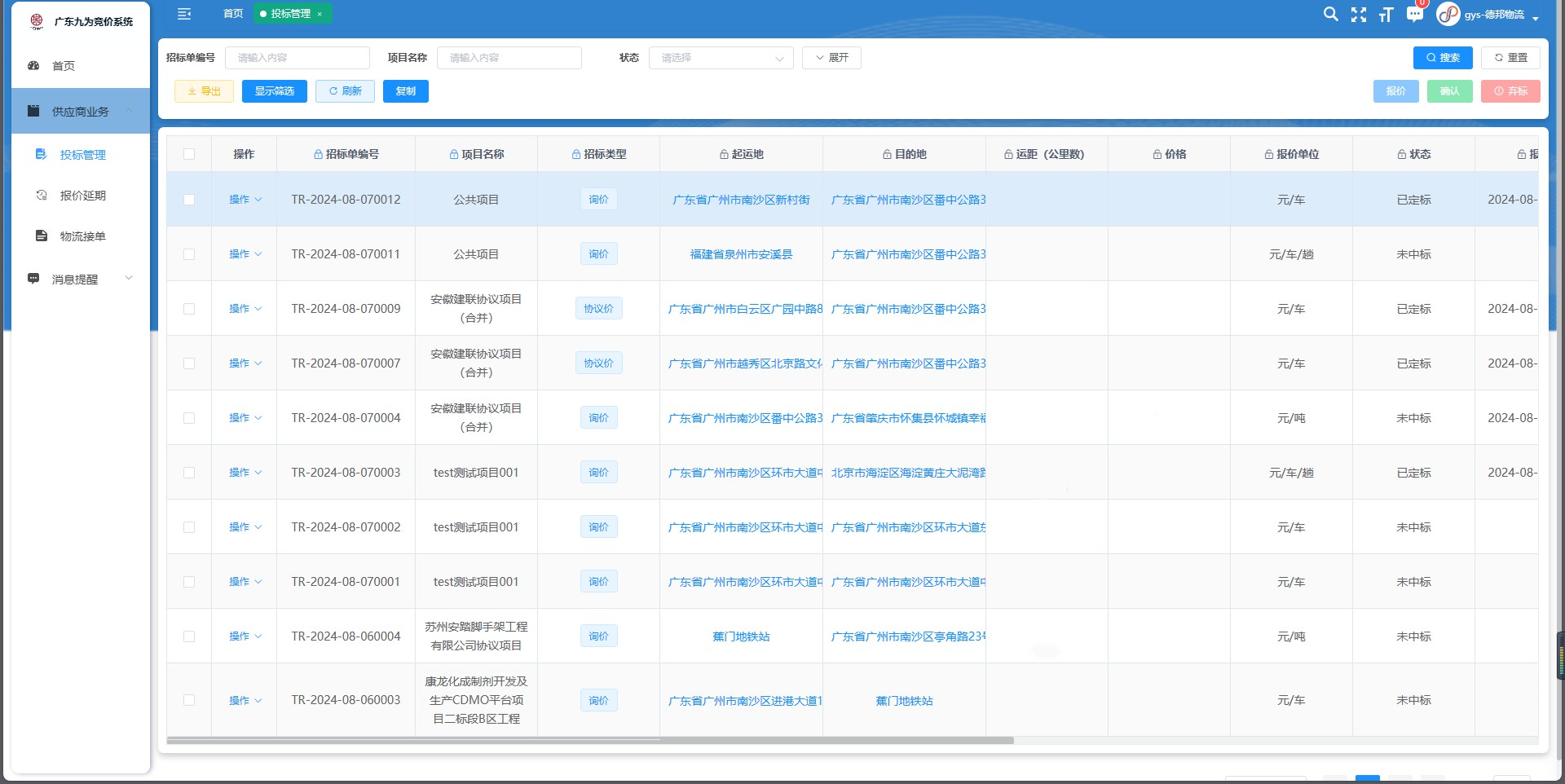Click the blue 搜索 button
The image size is (1565, 784).
(1443, 58)
